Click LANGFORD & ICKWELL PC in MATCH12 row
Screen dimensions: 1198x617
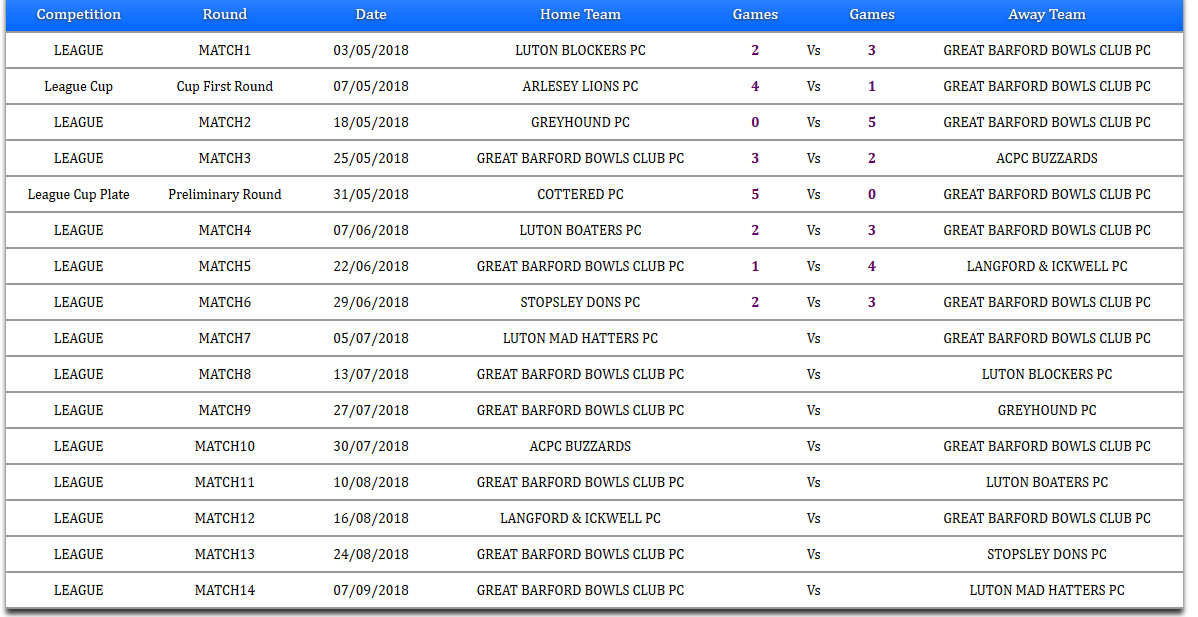click(580, 518)
